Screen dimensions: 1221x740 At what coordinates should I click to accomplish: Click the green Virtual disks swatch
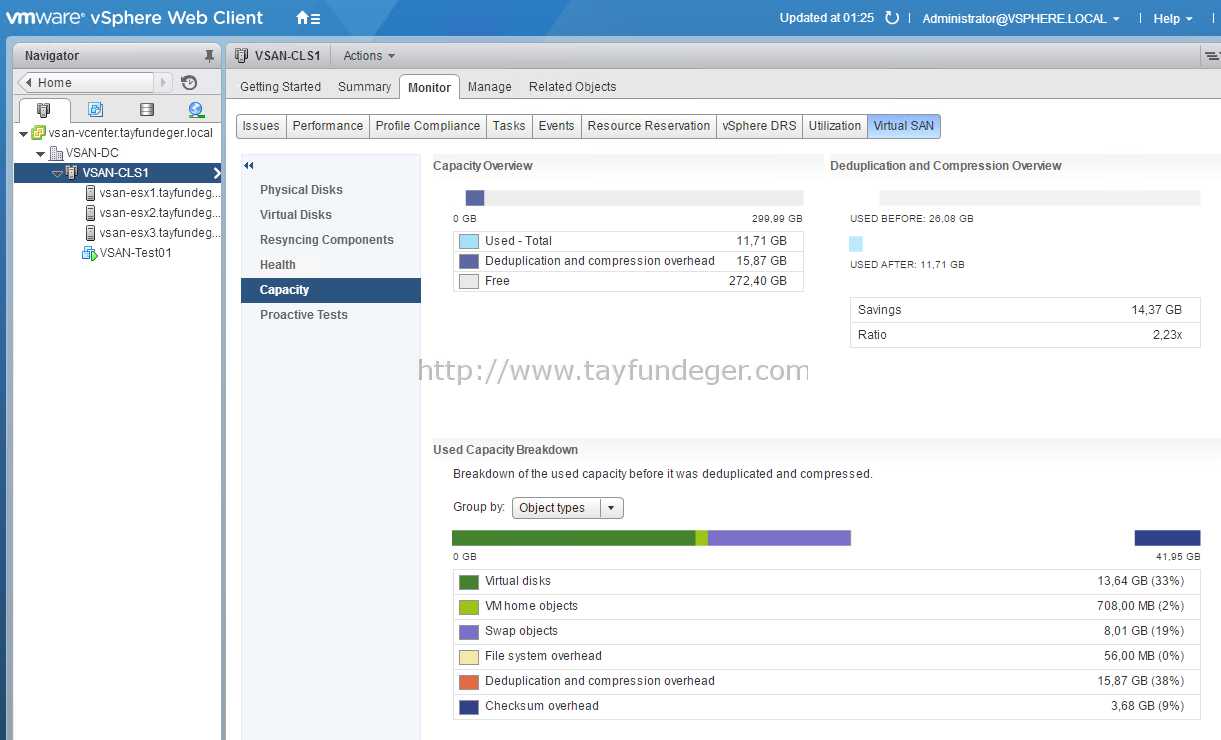pyautogui.click(x=469, y=581)
